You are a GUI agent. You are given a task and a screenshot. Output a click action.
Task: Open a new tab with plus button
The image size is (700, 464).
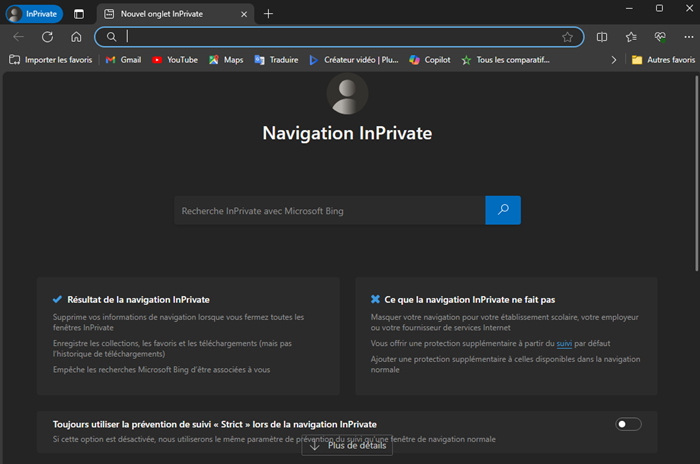point(268,14)
